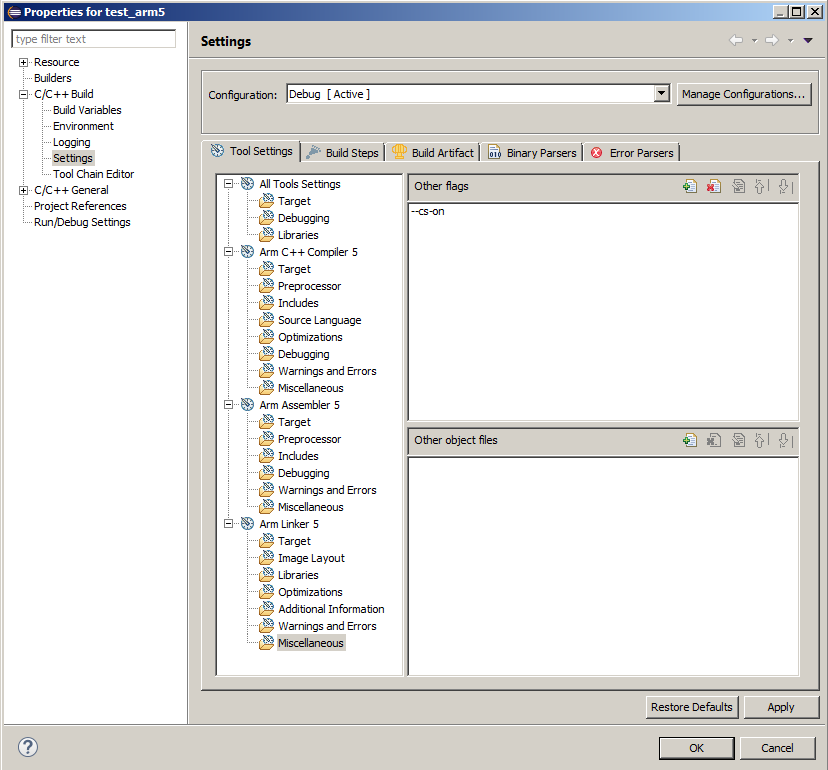Collapse the Arm Linker 5 group
The width and height of the screenshot is (828, 770).
[x=230, y=524]
